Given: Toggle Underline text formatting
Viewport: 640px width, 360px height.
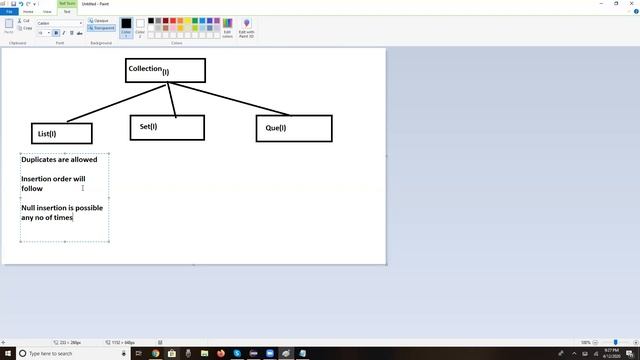Looking at the screenshot, I should (x=71, y=33).
